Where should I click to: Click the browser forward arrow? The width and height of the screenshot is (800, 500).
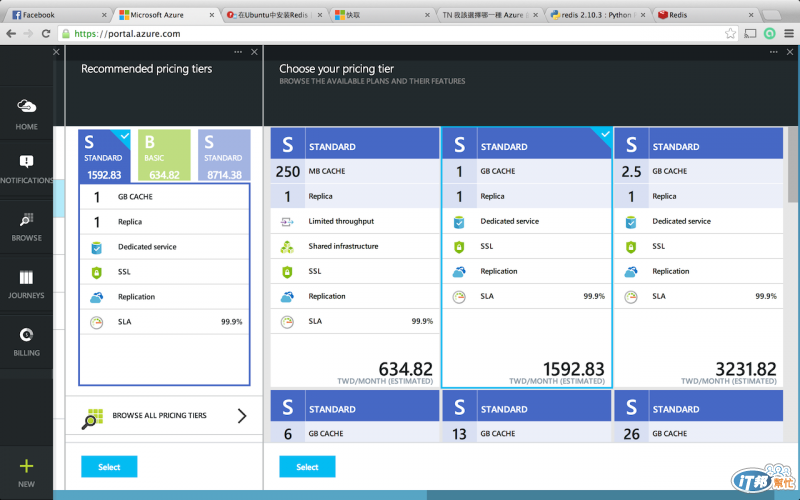pyautogui.click(x=29, y=34)
